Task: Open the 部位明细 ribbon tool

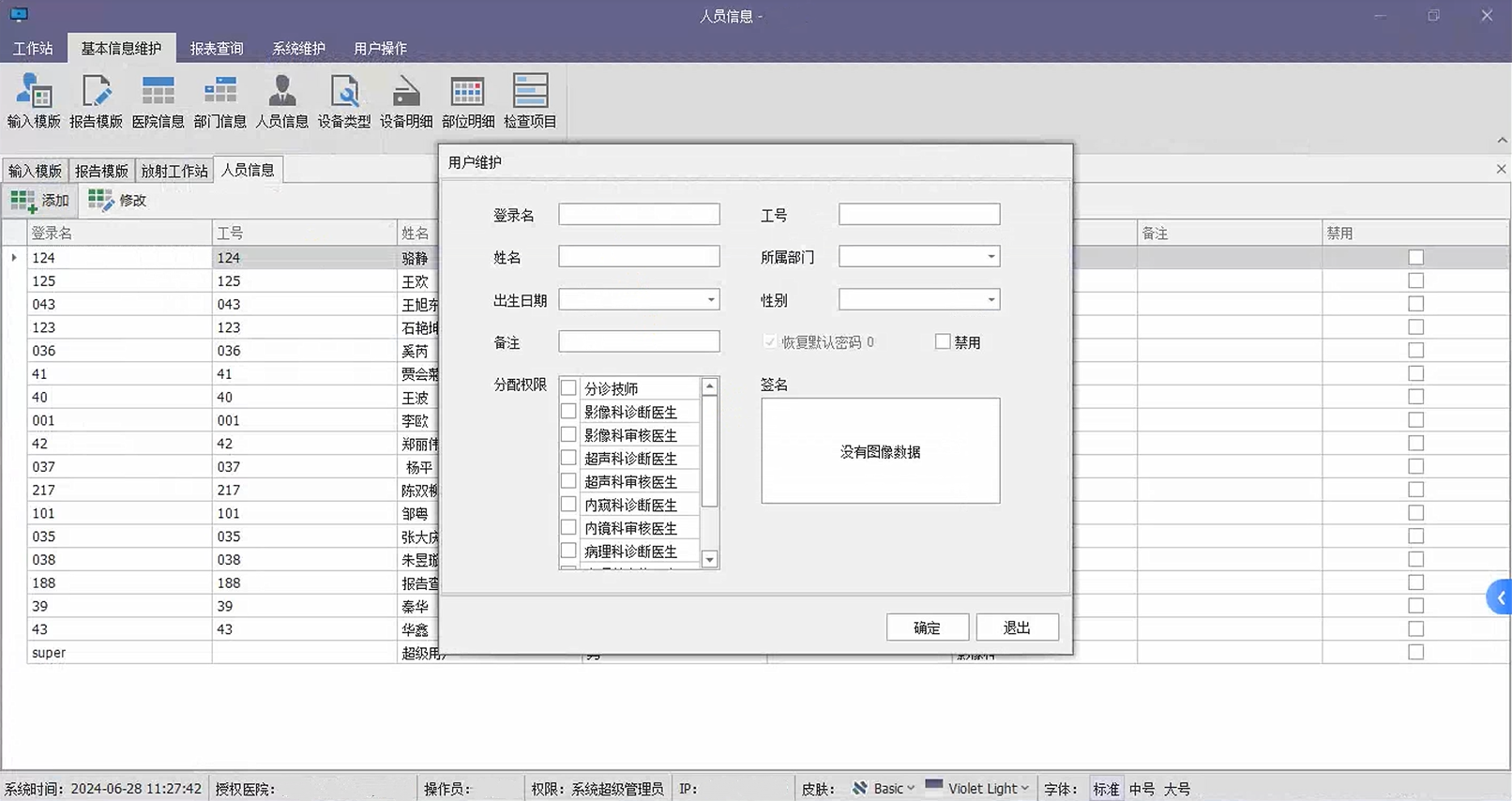Action: [x=468, y=101]
